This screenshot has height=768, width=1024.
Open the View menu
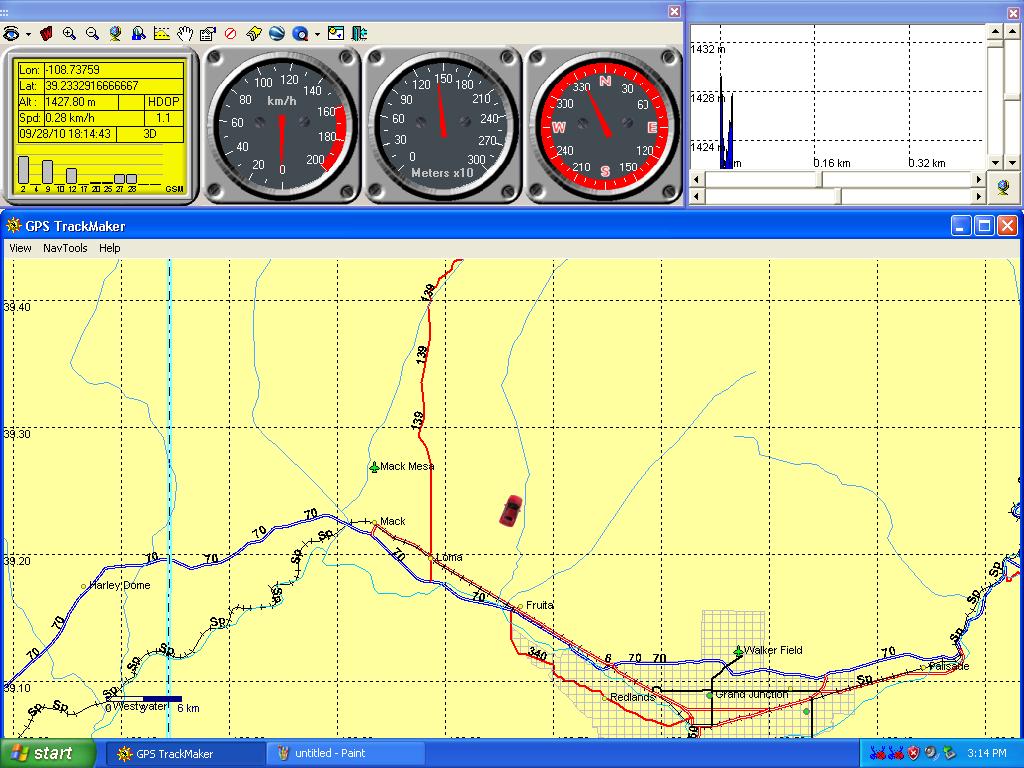tap(20, 248)
